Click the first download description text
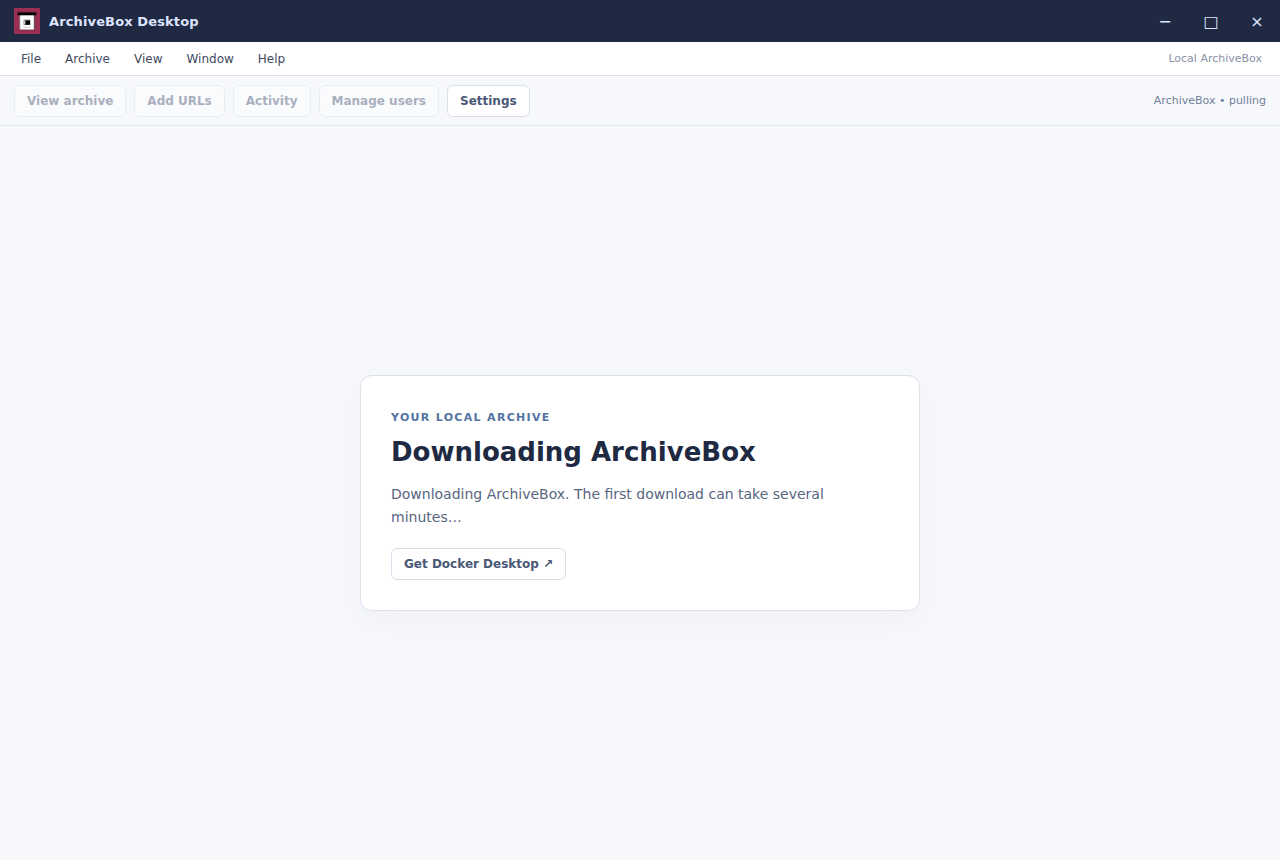 tap(607, 506)
